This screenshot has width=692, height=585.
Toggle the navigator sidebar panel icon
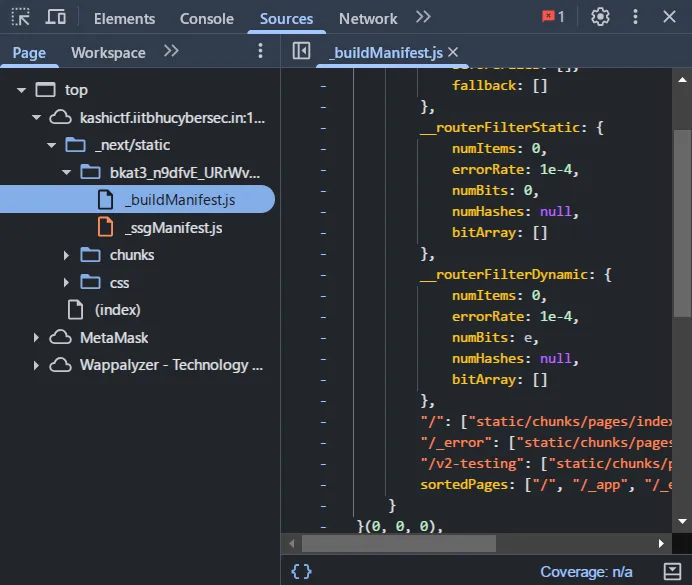[x=301, y=52]
